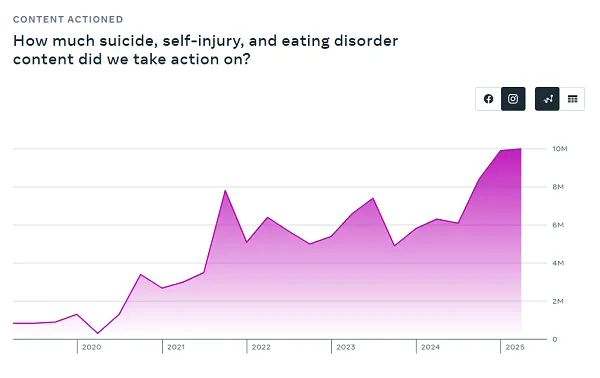Click the 2M y-axis label
Screen dimensions: 600x378
pos(558,301)
